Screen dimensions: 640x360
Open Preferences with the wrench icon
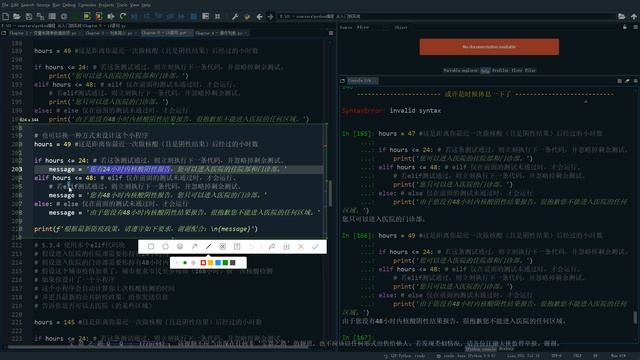point(235,16)
